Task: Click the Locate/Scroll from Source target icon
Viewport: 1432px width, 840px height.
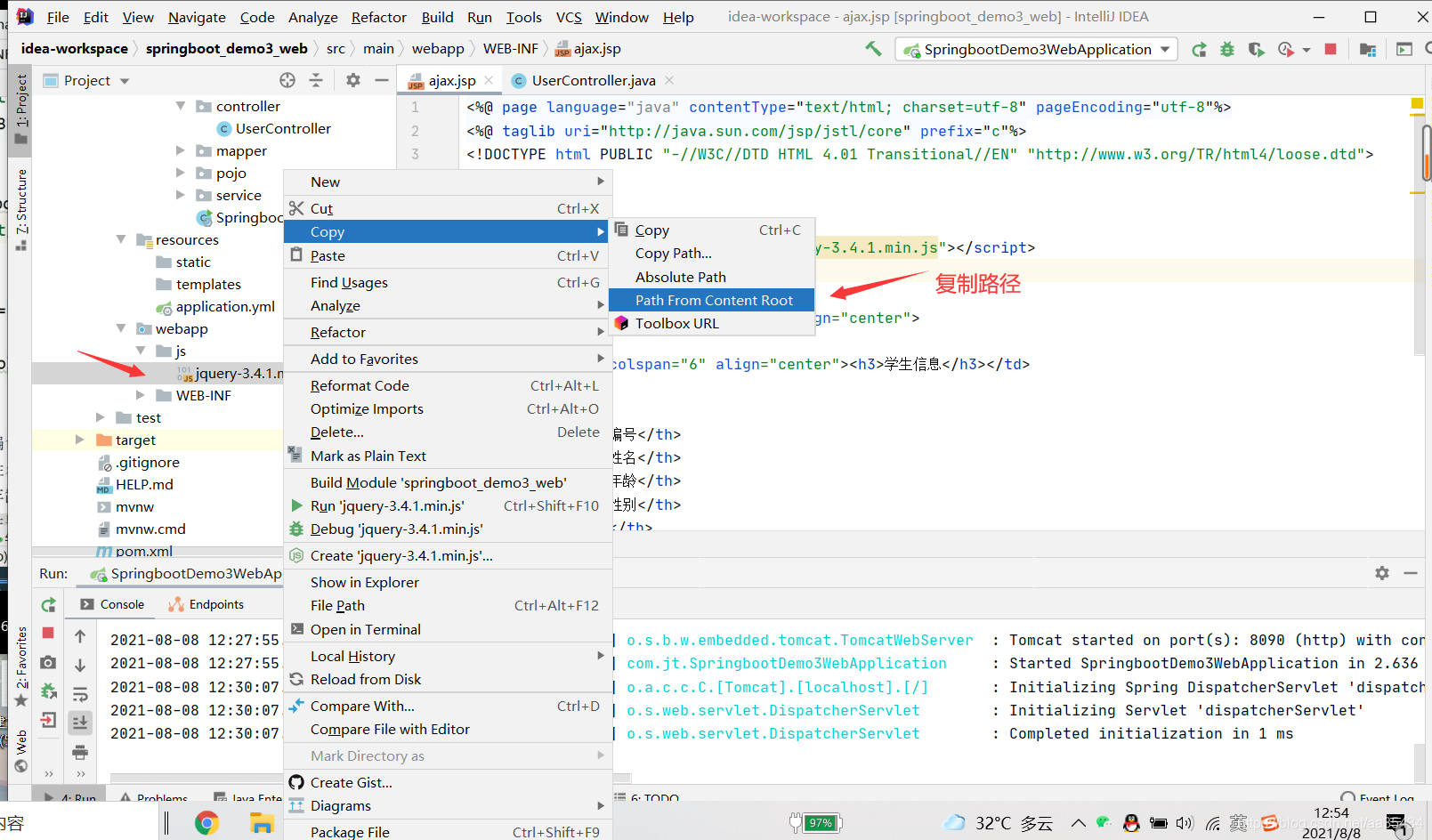Action: [x=287, y=80]
